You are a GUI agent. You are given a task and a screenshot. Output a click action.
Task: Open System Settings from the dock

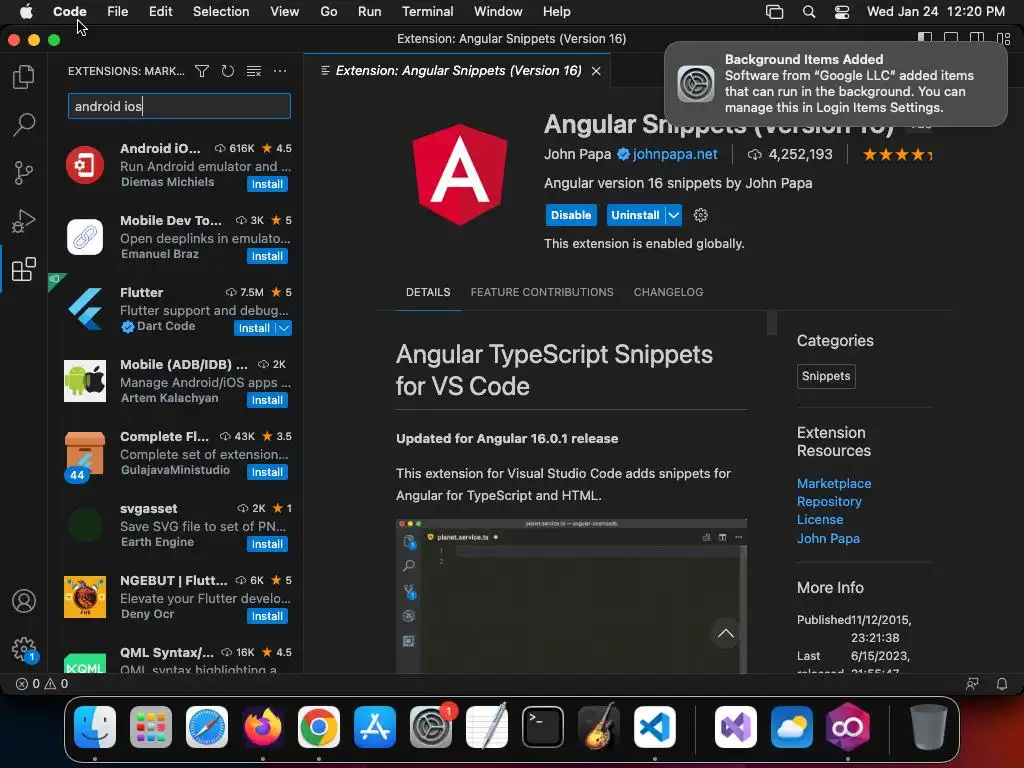pos(431,727)
